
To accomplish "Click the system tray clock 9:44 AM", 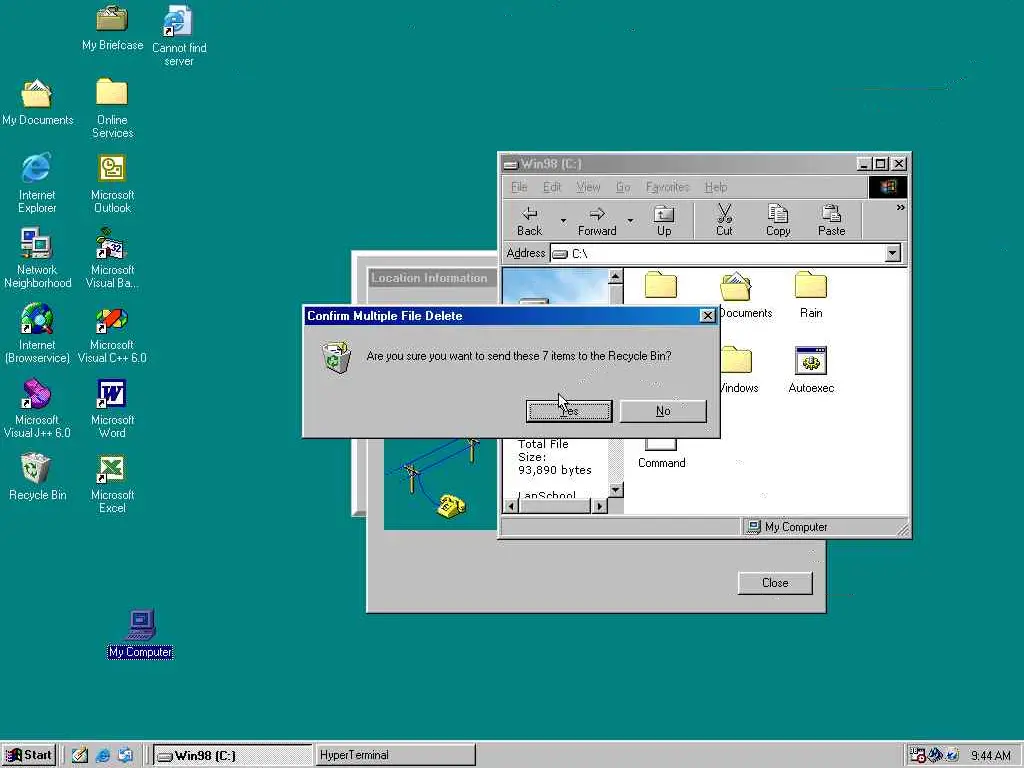I will point(991,756).
